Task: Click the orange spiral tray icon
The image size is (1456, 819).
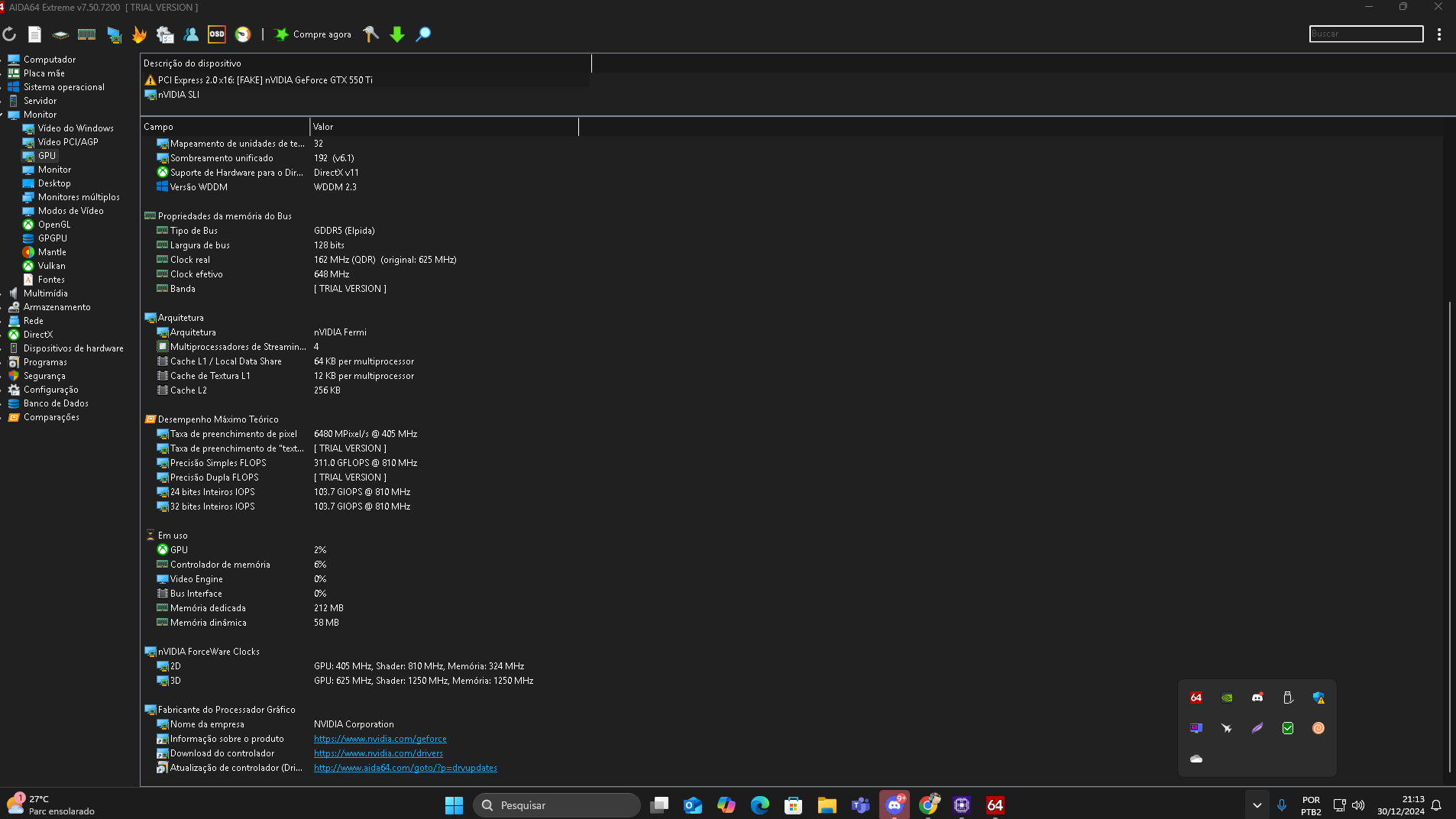Action: pyautogui.click(x=1318, y=728)
